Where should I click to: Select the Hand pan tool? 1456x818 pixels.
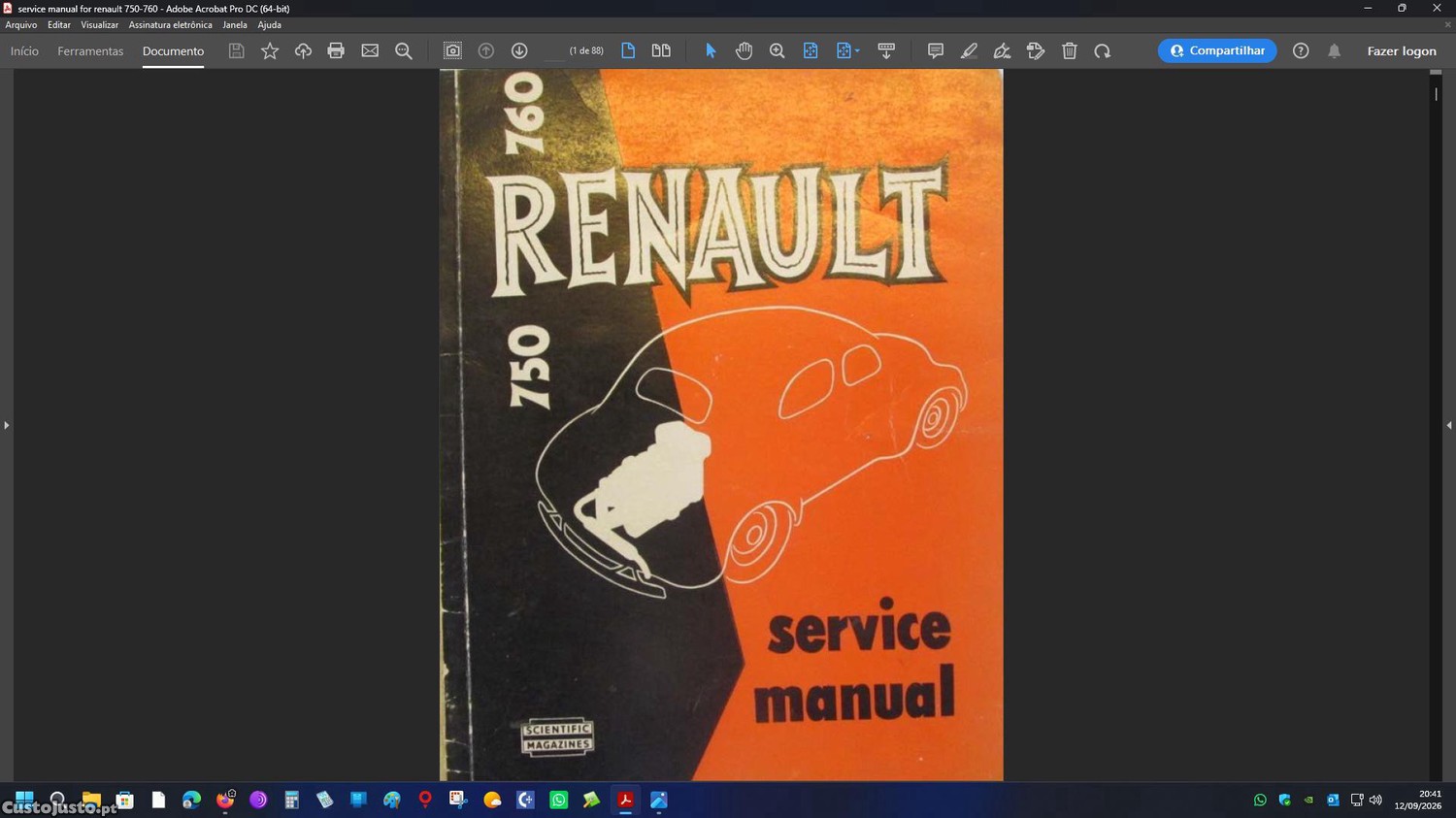[x=744, y=50]
